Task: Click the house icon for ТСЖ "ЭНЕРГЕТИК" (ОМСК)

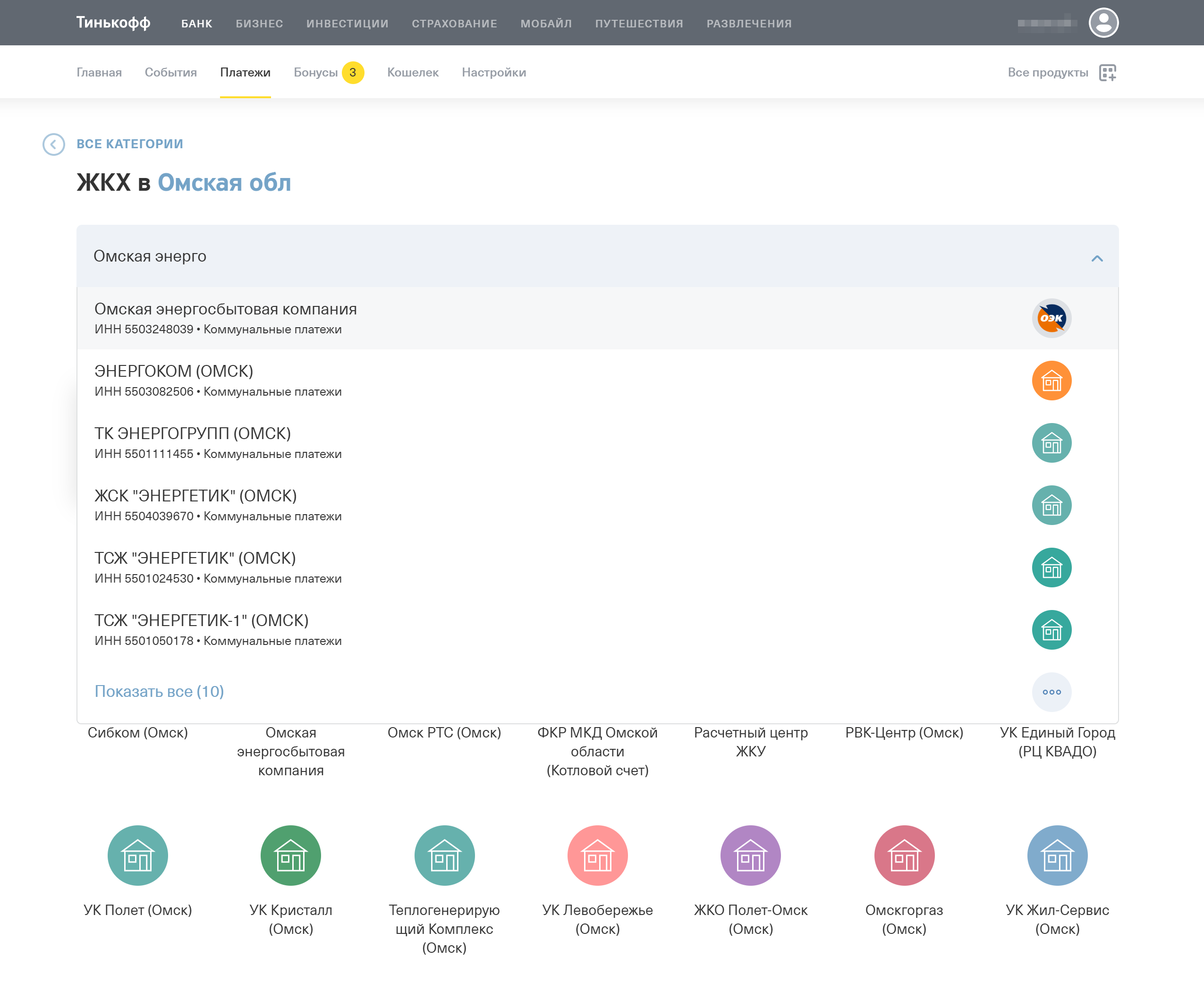Action: (x=1051, y=568)
